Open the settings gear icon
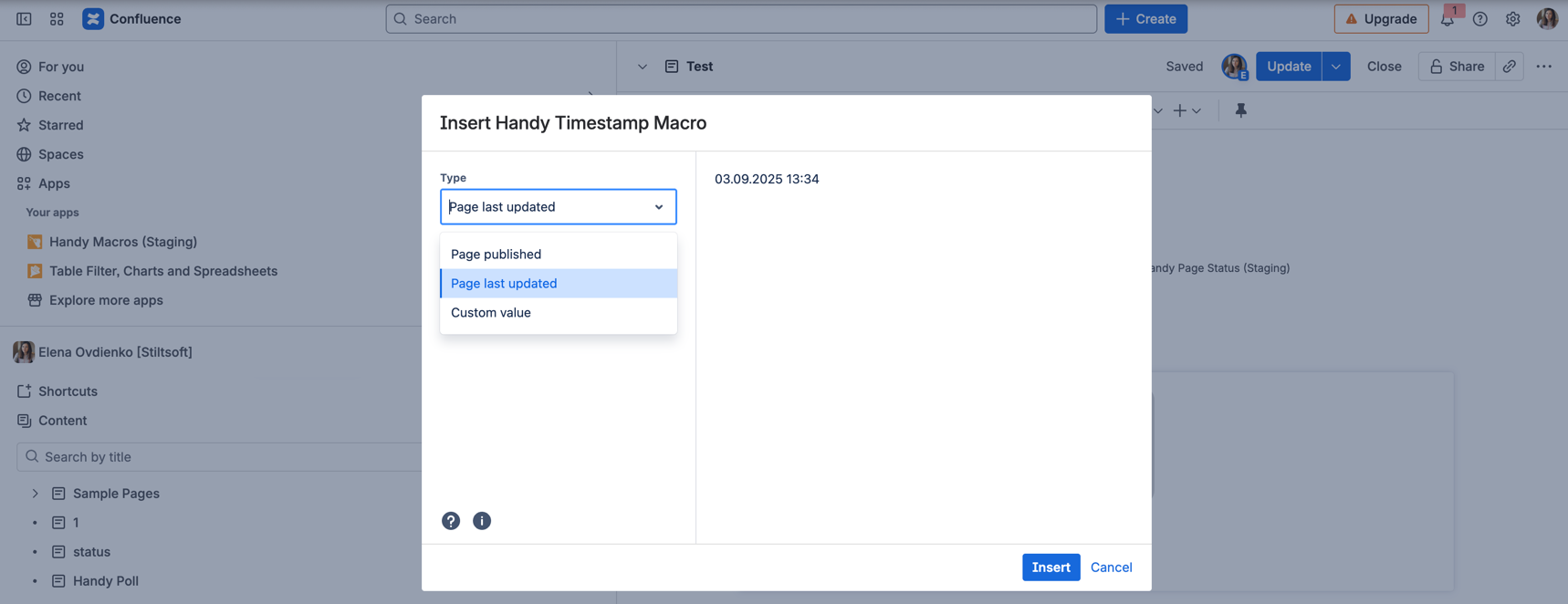1568x604 pixels. [1512, 19]
